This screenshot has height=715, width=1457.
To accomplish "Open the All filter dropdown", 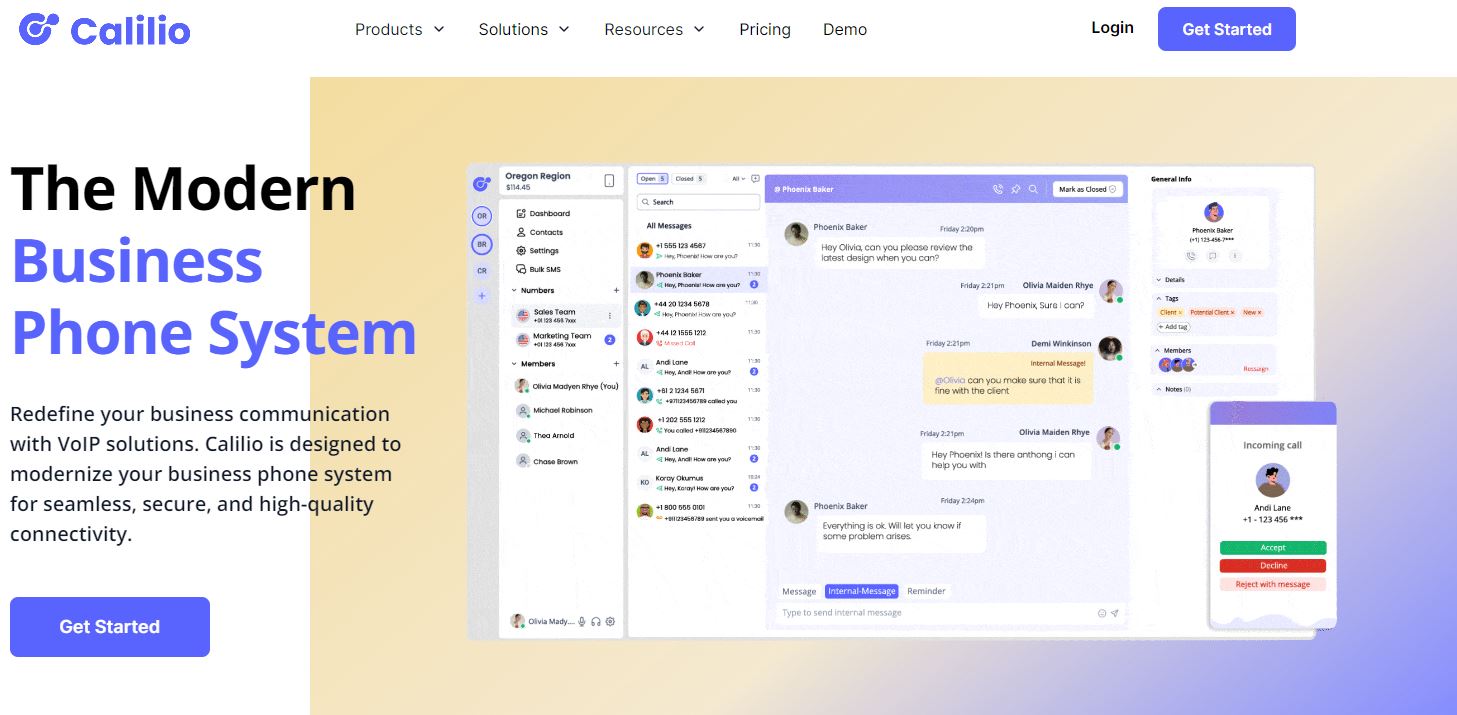I will tap(738, 179).
